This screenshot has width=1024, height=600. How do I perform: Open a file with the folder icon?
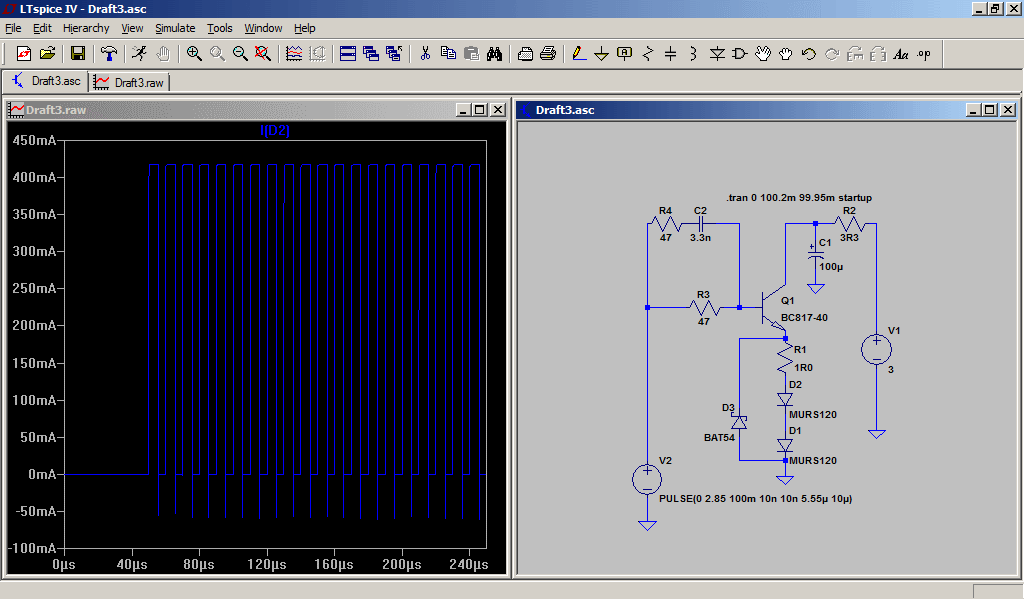click(47, 54)
